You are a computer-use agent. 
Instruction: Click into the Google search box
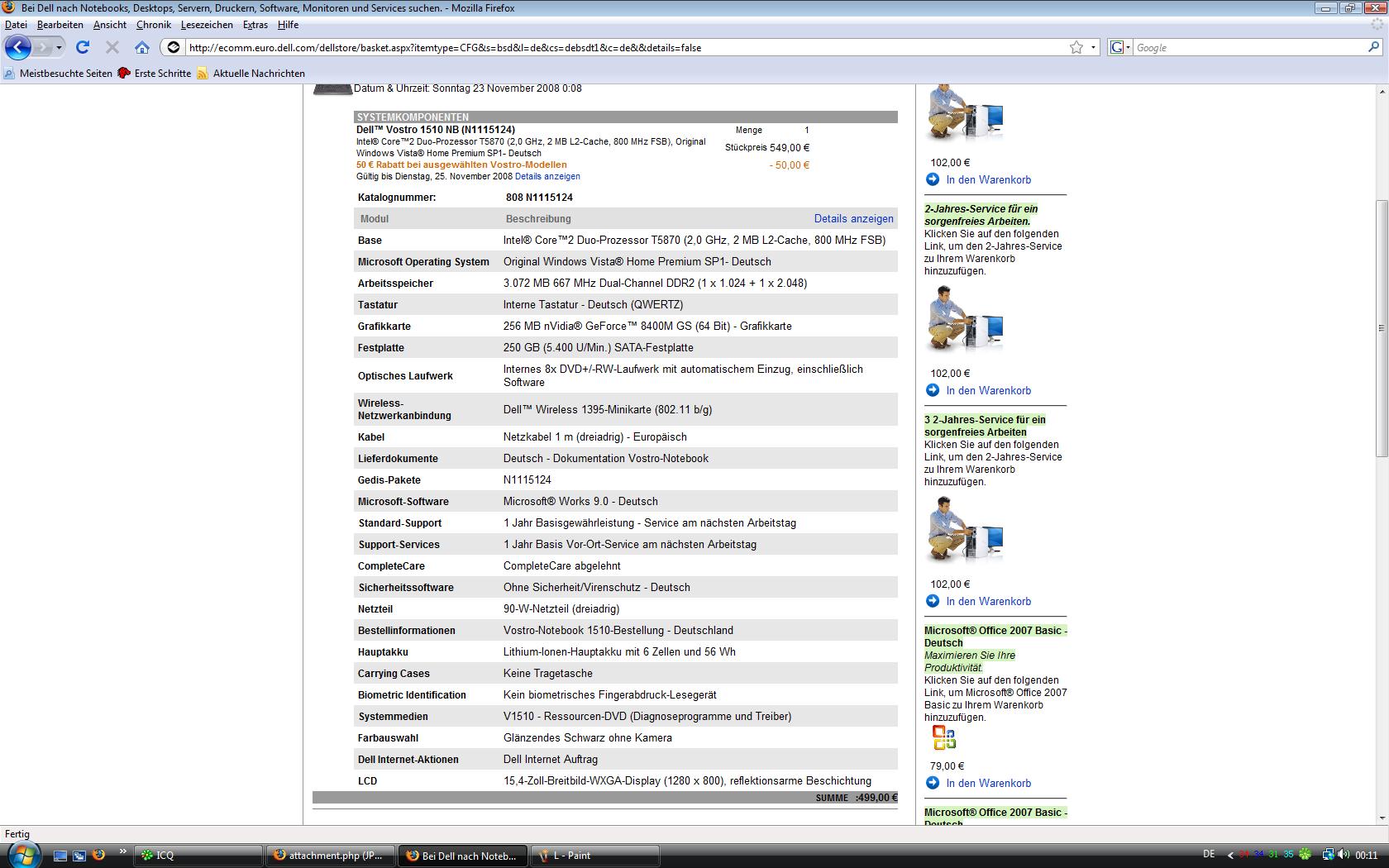coord(1248,47)
